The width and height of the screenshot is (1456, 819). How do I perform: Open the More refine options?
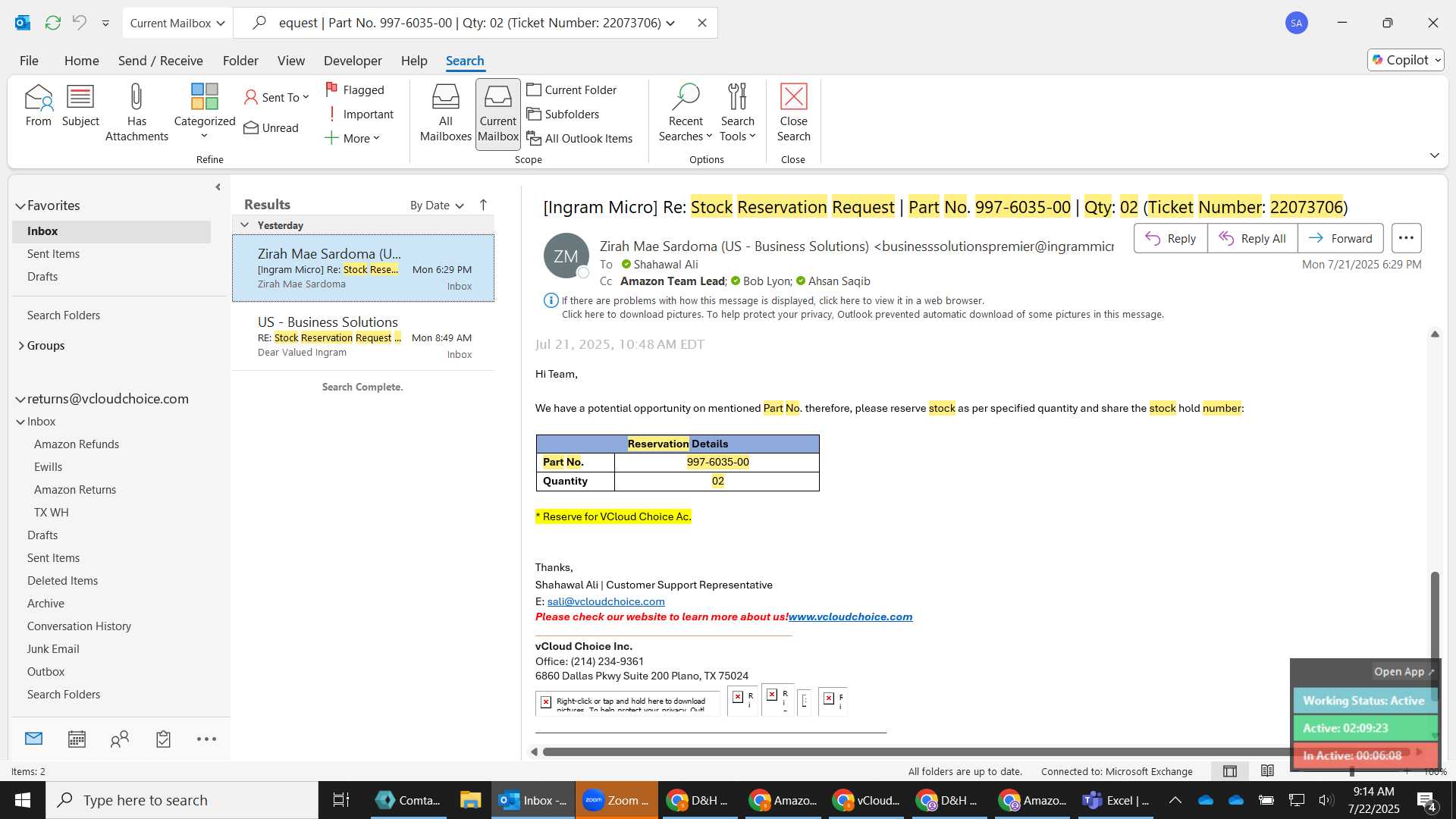pos(353,138)
